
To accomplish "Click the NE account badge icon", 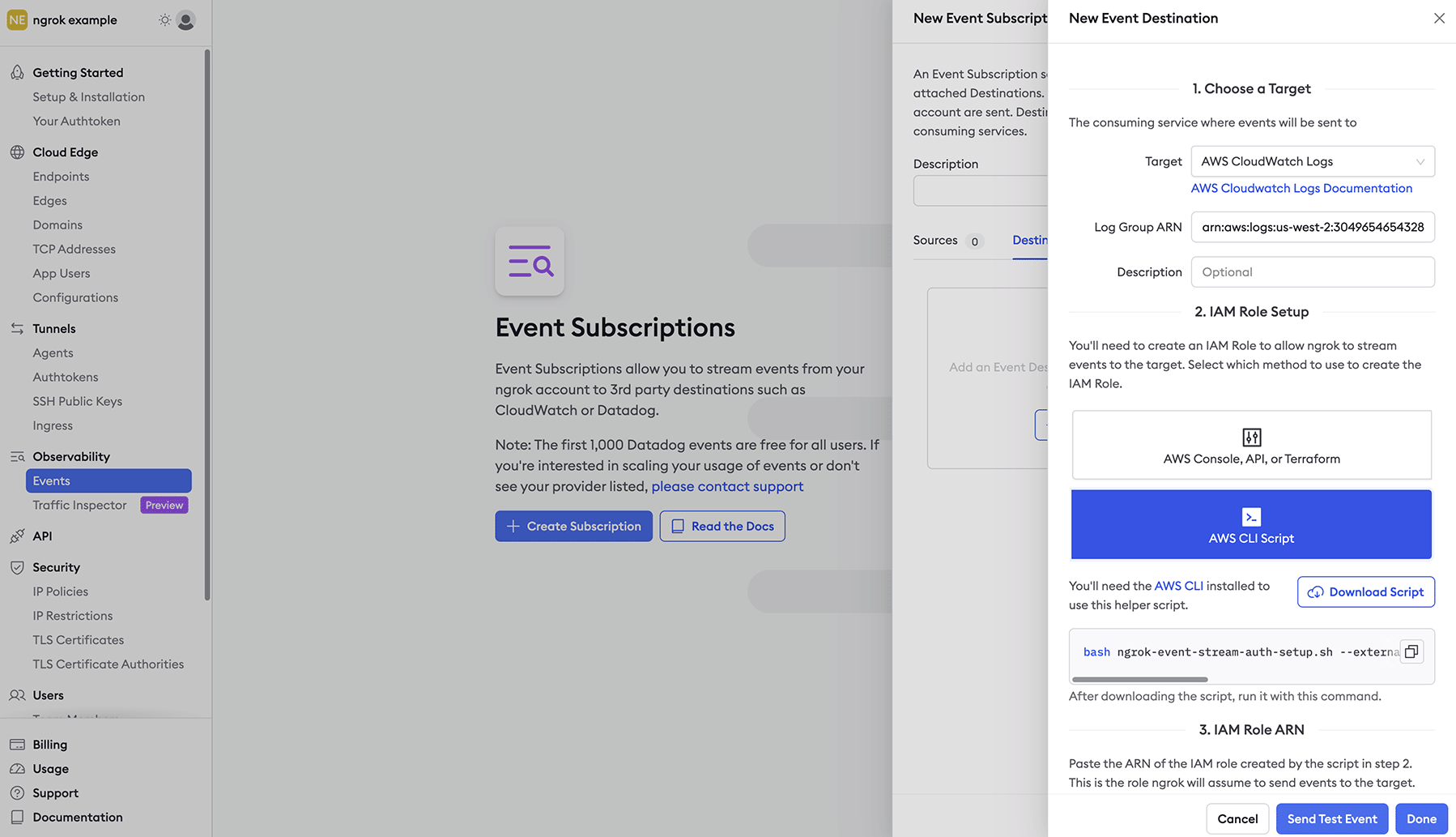I will (x=17, y=19).
